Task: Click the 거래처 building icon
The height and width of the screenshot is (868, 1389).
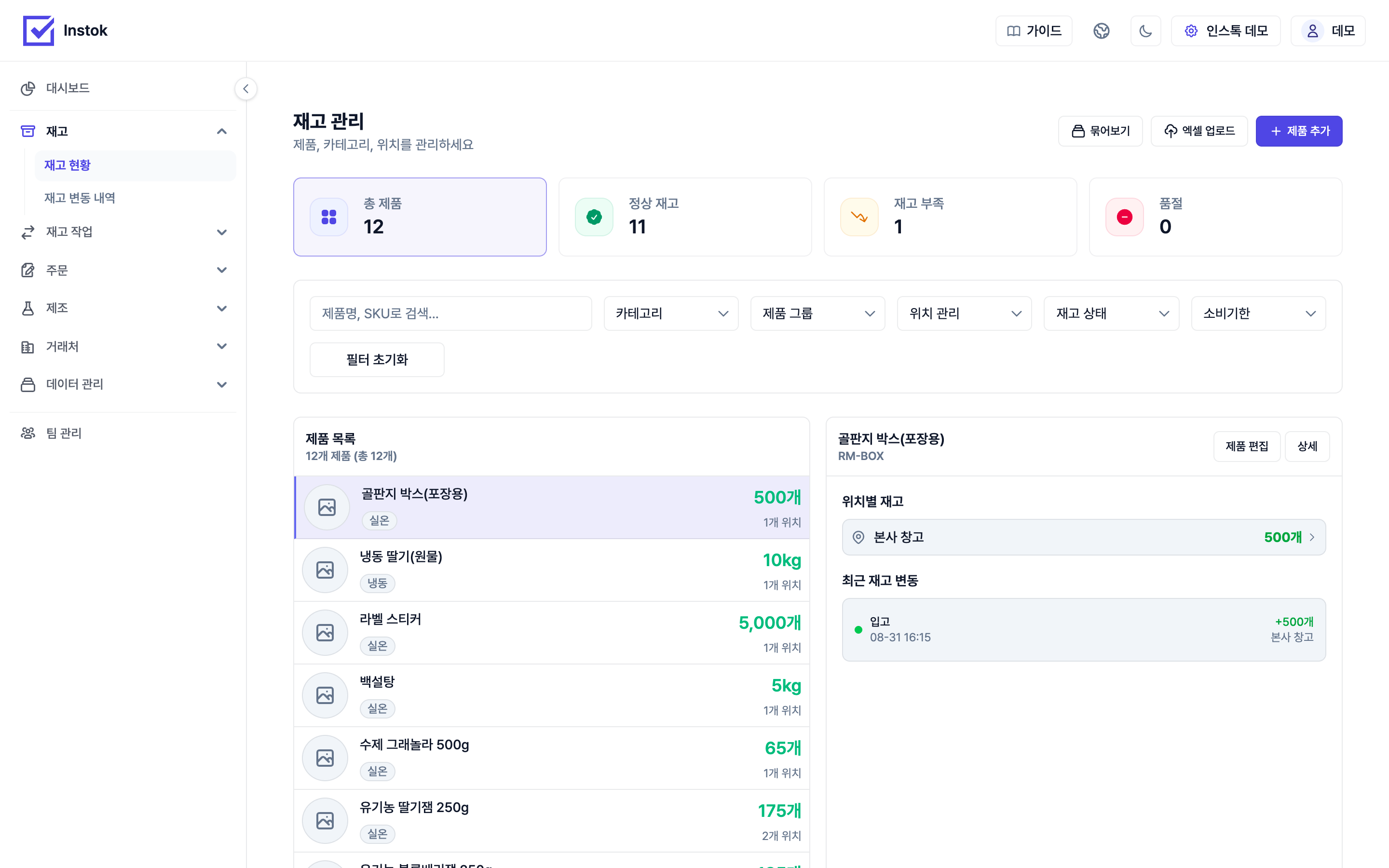Action: pyautogui.click(x=27, y=347)
